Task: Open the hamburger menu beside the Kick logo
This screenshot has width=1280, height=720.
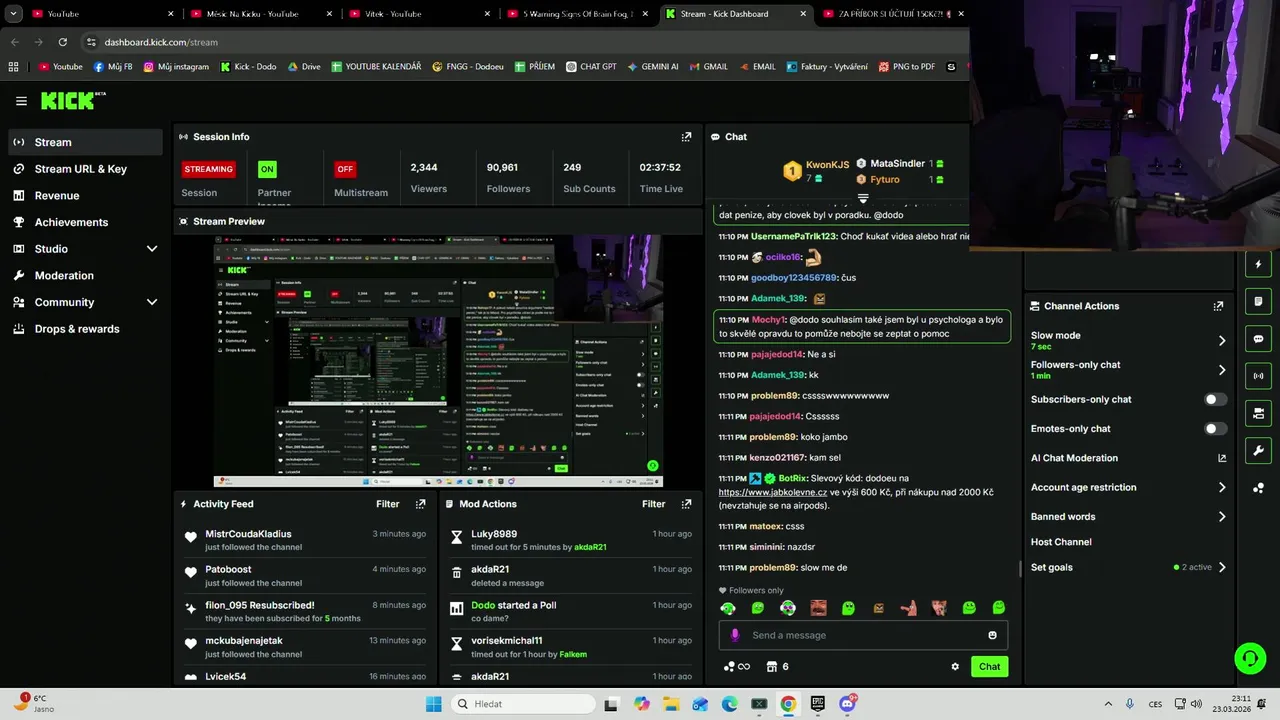Action: click(21, 101)
